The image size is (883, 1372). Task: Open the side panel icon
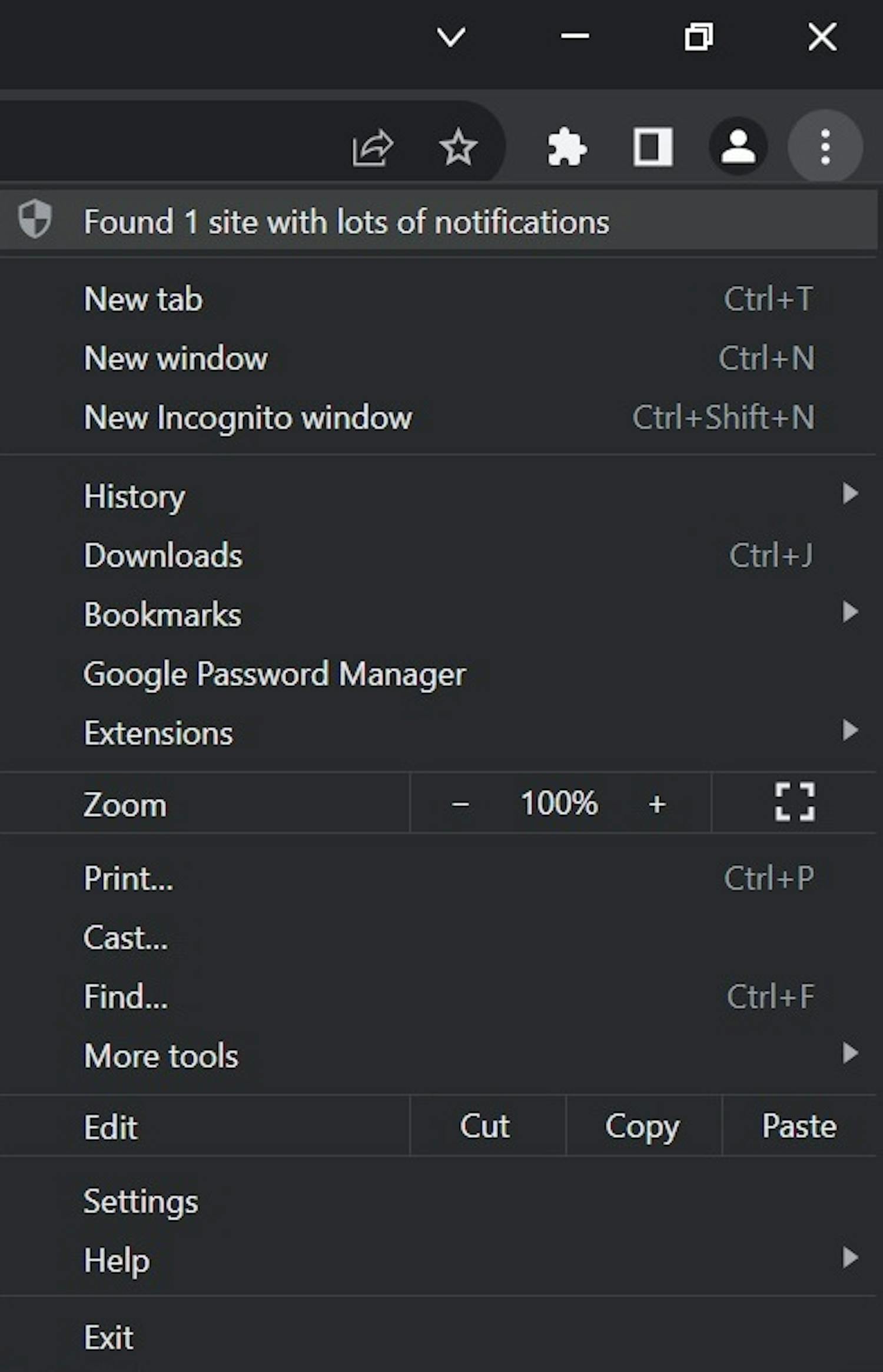click(x=653, y=148)
